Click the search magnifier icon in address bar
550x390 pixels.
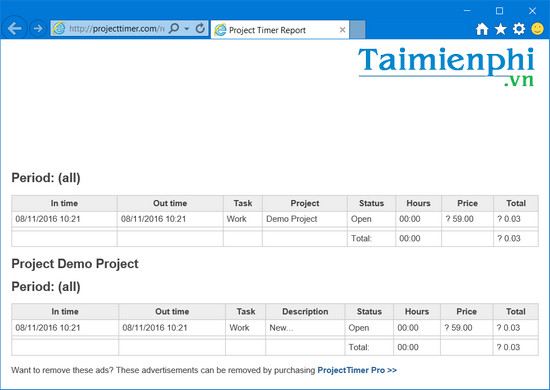(174, 28)
